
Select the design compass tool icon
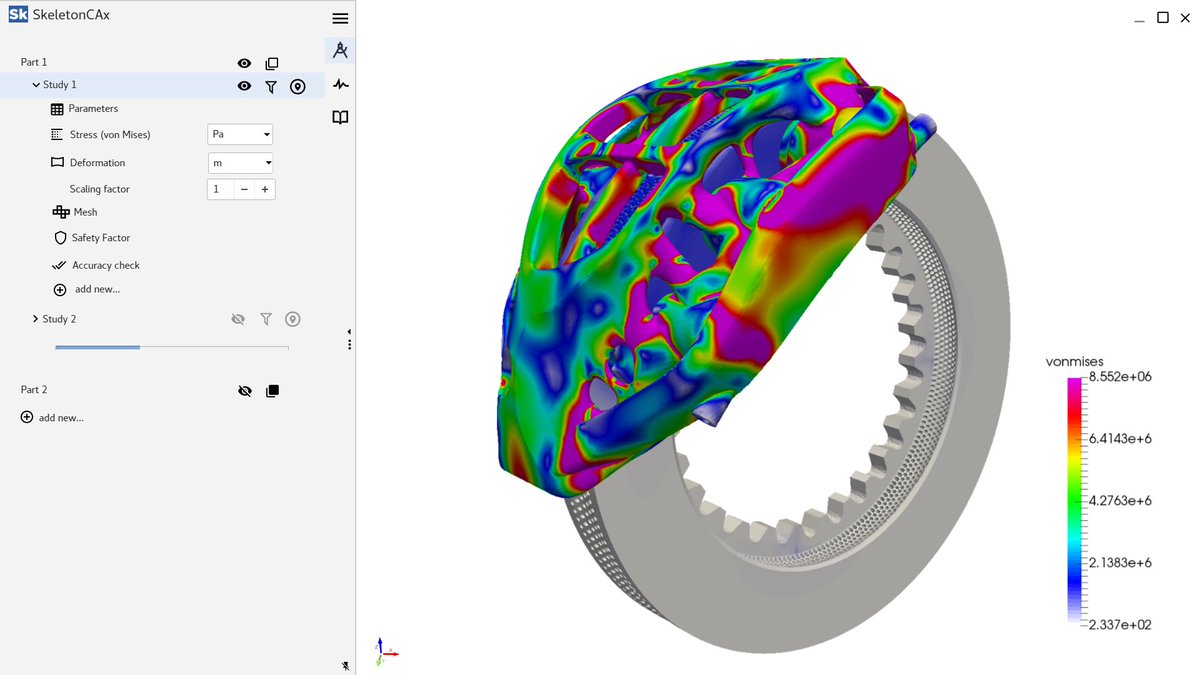point(340,50)
